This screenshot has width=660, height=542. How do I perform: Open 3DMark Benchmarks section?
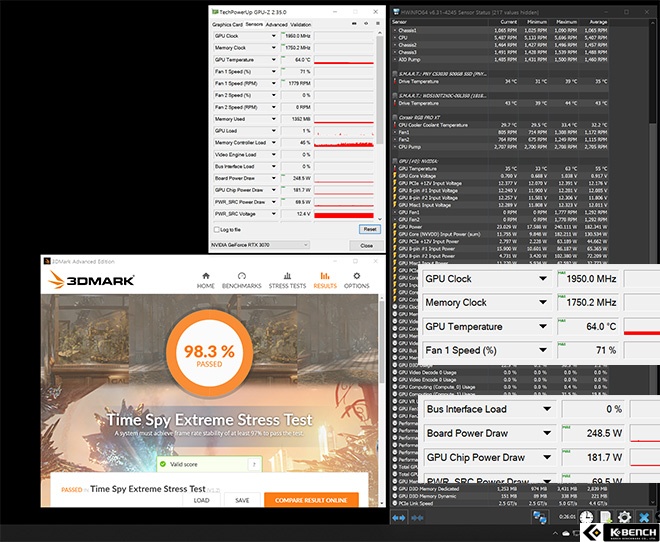tap(242, 281)
